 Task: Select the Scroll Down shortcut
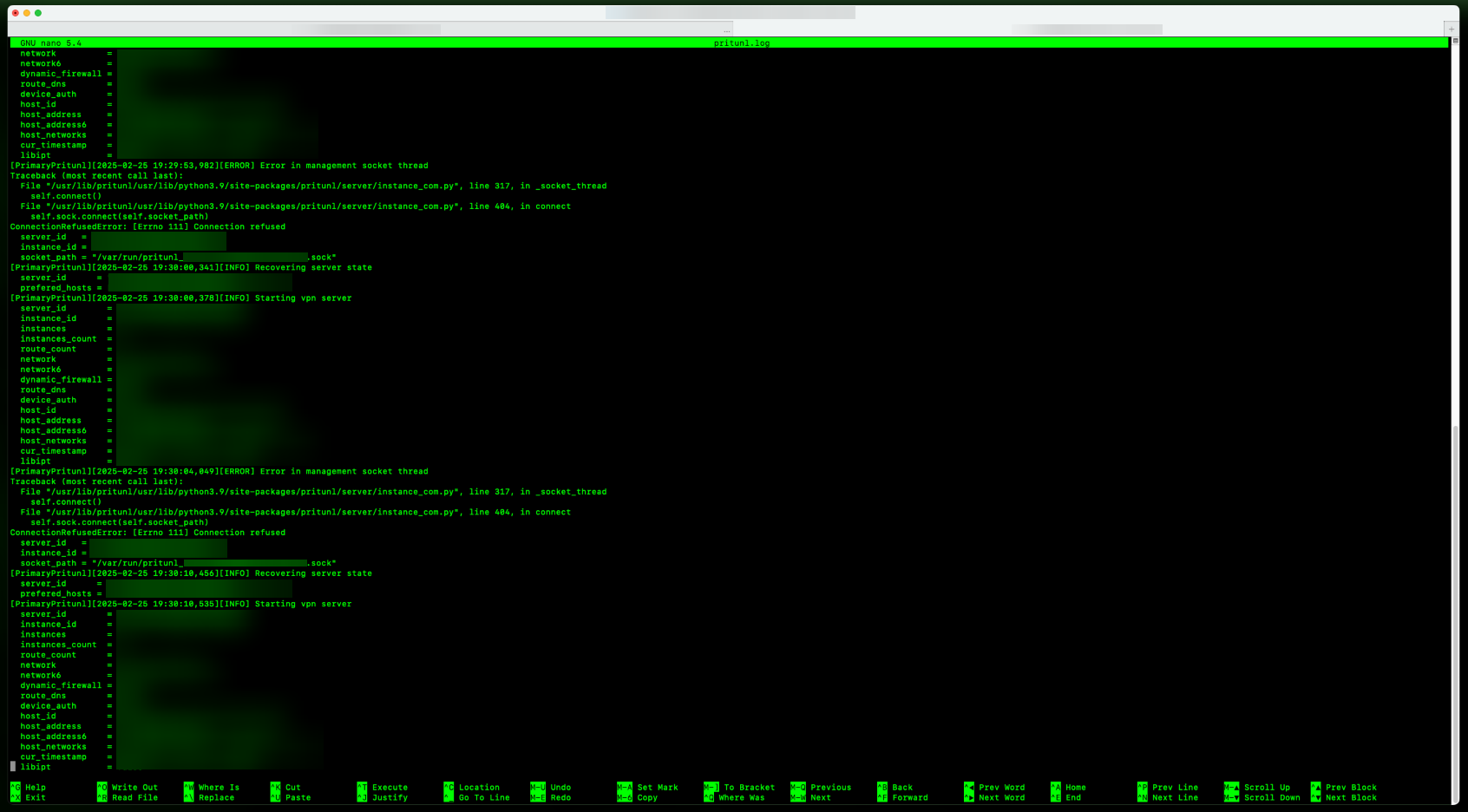pos(1272,798)
